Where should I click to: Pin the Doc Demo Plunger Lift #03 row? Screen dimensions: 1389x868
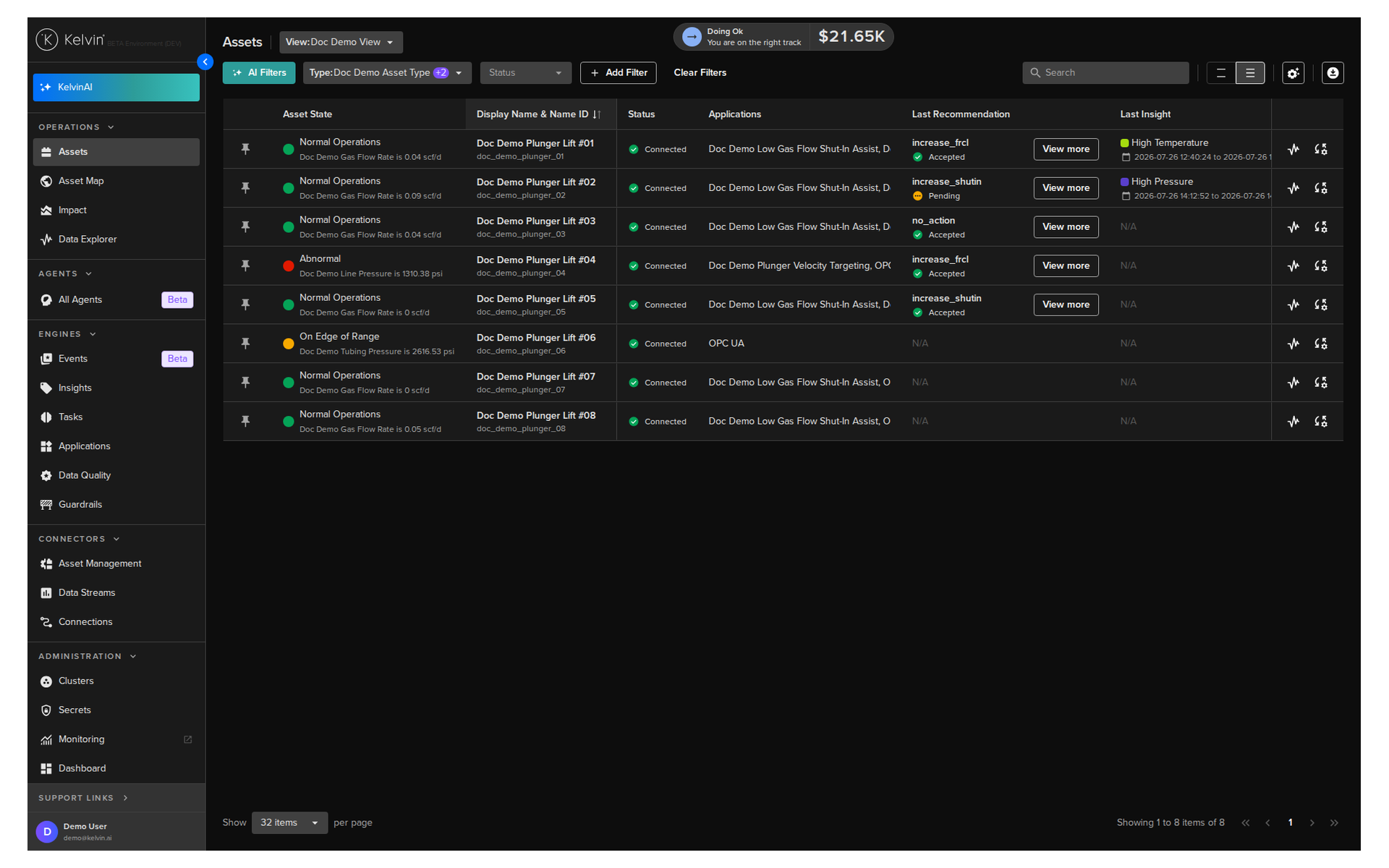pyautogui.click(x=245, y=227)
